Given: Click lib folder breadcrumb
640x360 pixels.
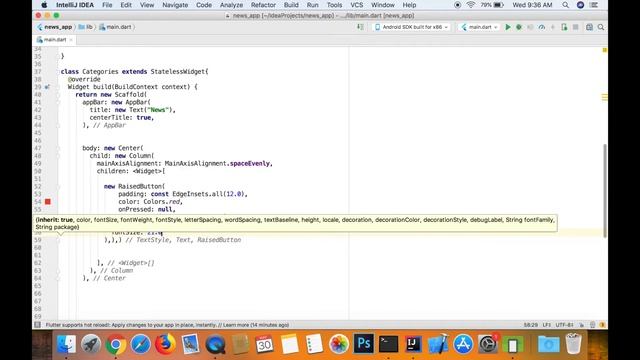Looking at the screenshot, I should [86, 27].
